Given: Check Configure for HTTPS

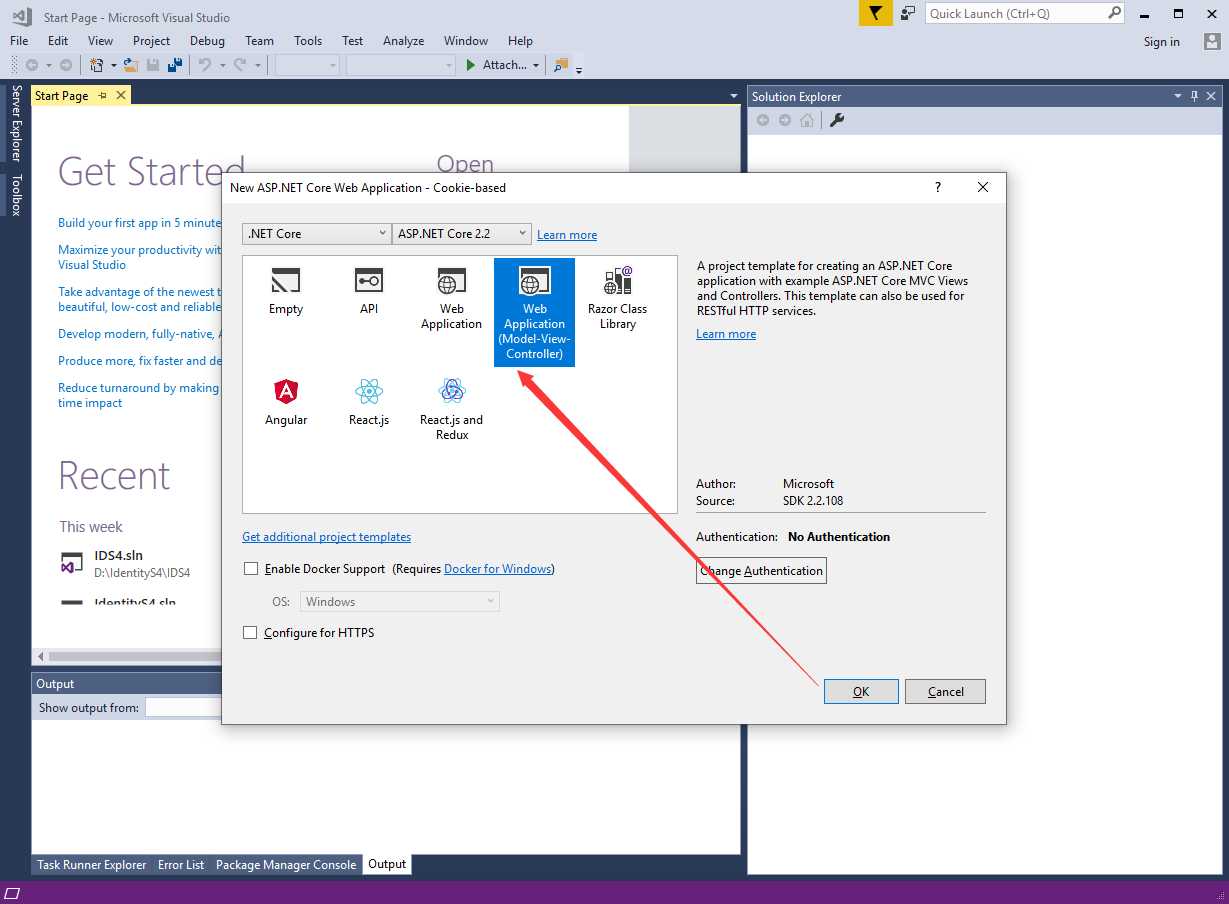Looking at the screenshot, I should pos(251,633).
